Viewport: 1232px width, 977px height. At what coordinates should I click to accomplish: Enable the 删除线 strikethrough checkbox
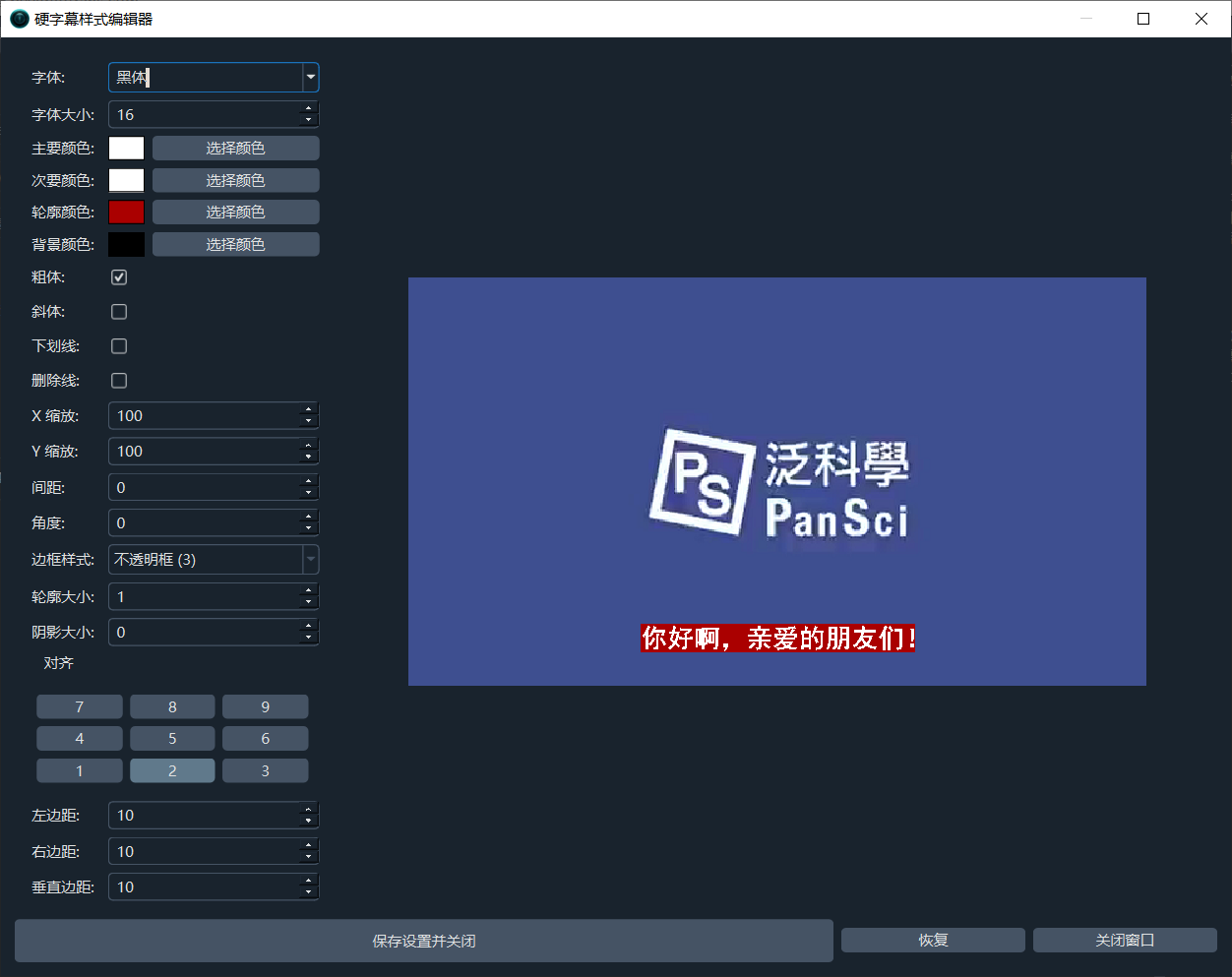[119, 381]
